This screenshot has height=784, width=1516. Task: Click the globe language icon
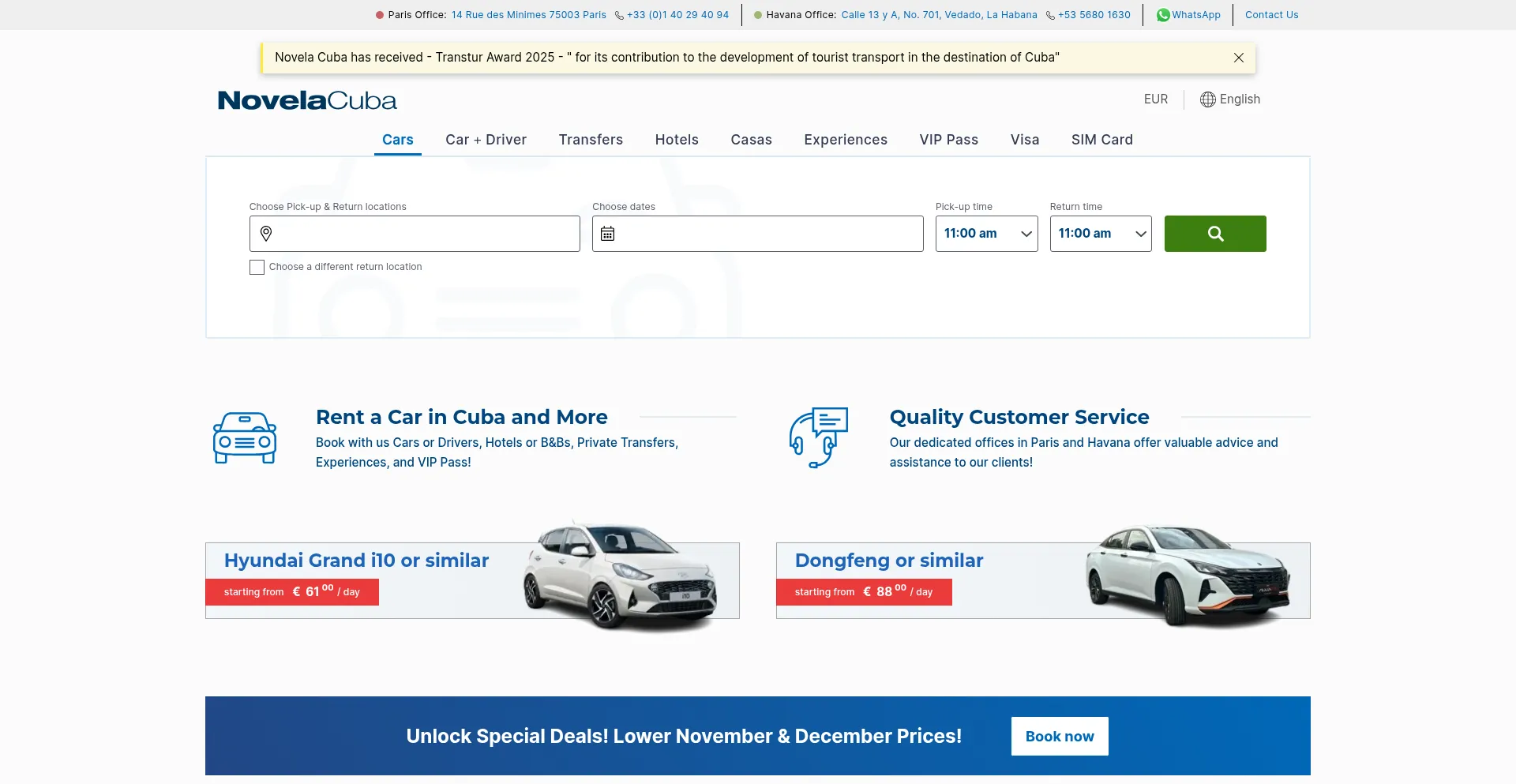coord(1207,99)
